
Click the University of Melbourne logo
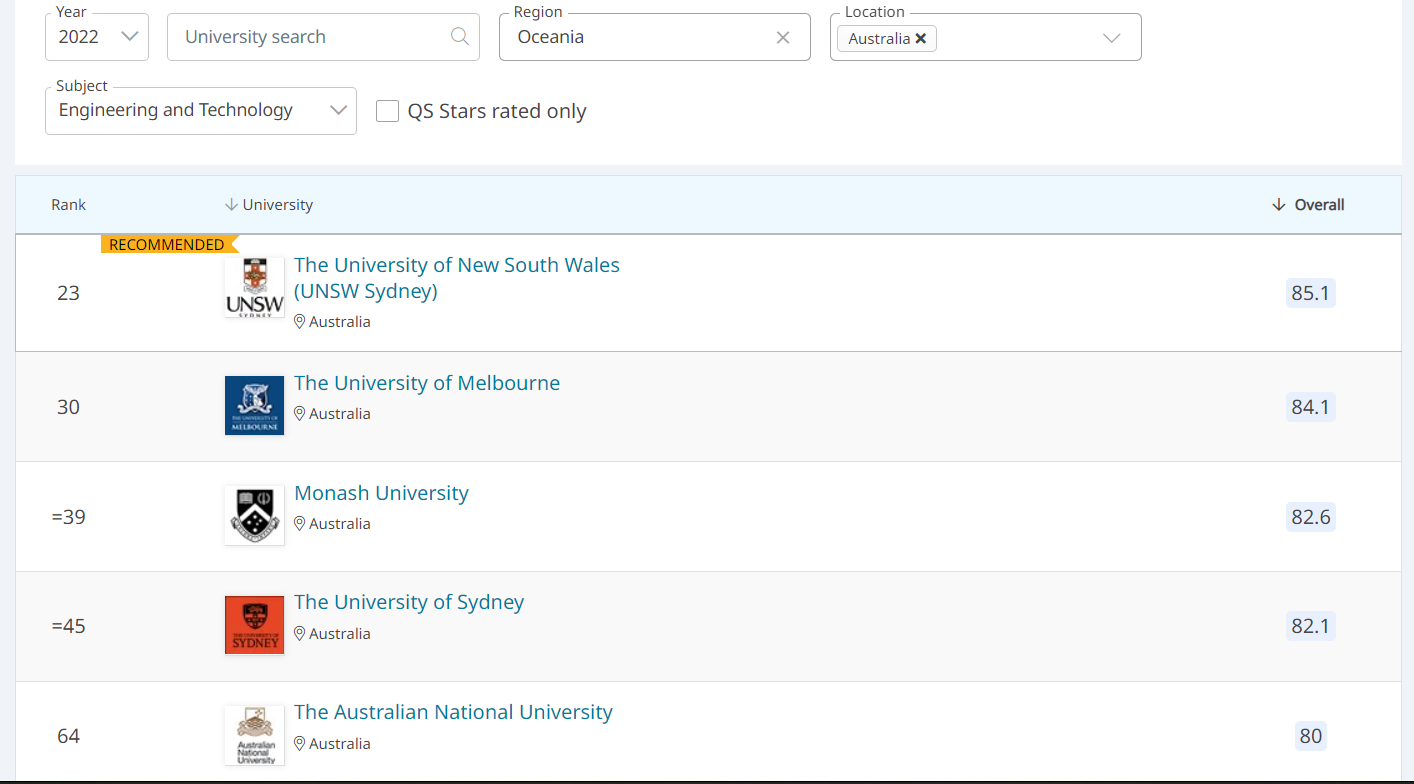point(254,405)
